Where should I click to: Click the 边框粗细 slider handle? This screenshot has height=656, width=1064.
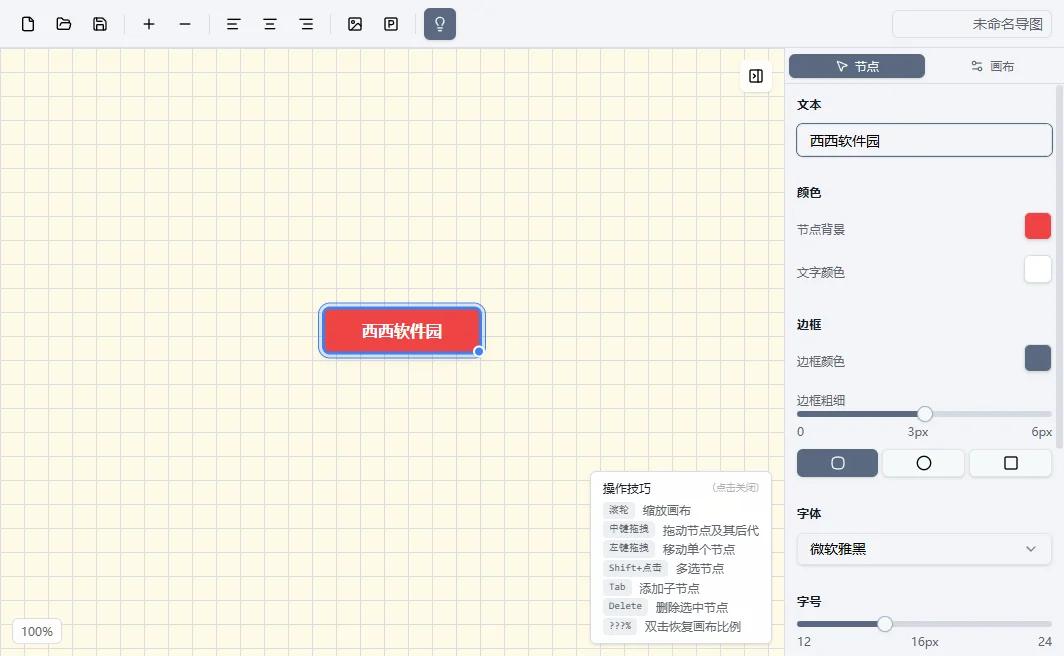coord(924,414)
